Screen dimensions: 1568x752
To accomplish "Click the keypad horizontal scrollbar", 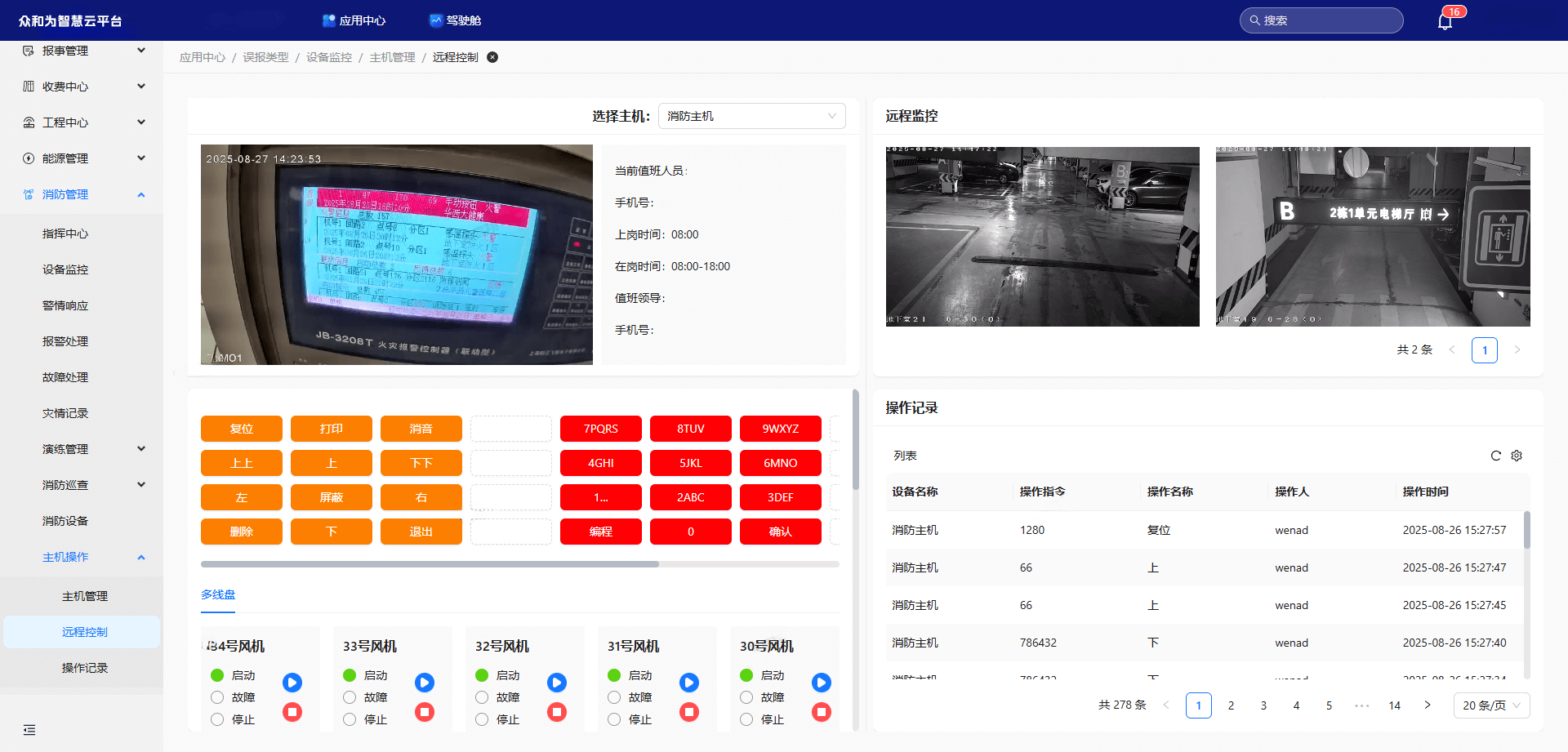I will [x=430, y=564].
